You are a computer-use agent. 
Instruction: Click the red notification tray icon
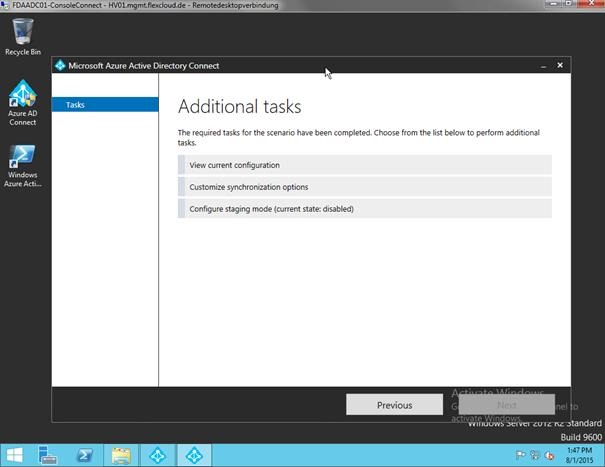[x=549, y=455]
